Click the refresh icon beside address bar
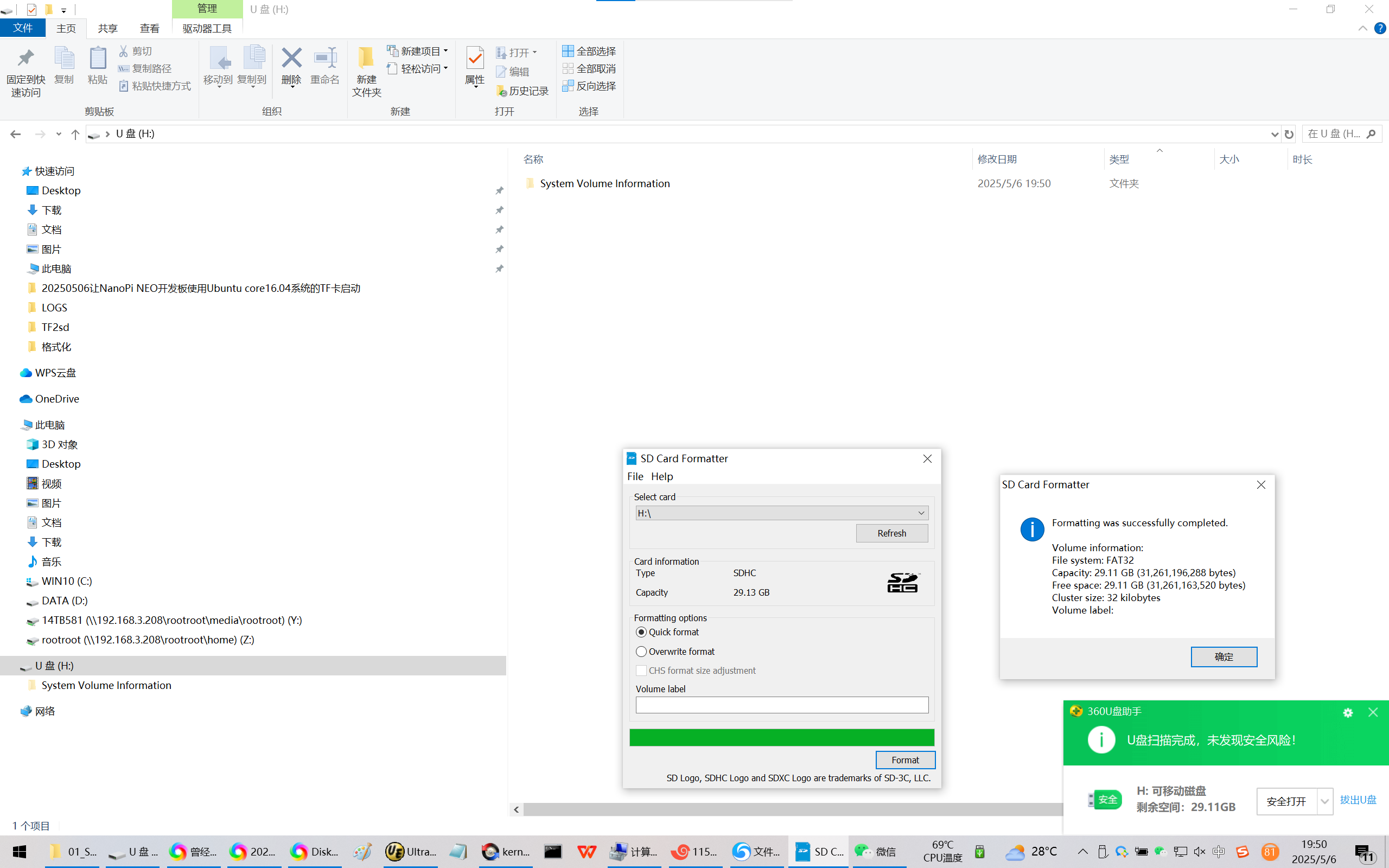The height and width of the screenshot is (868, 1389). [1289, 135]
